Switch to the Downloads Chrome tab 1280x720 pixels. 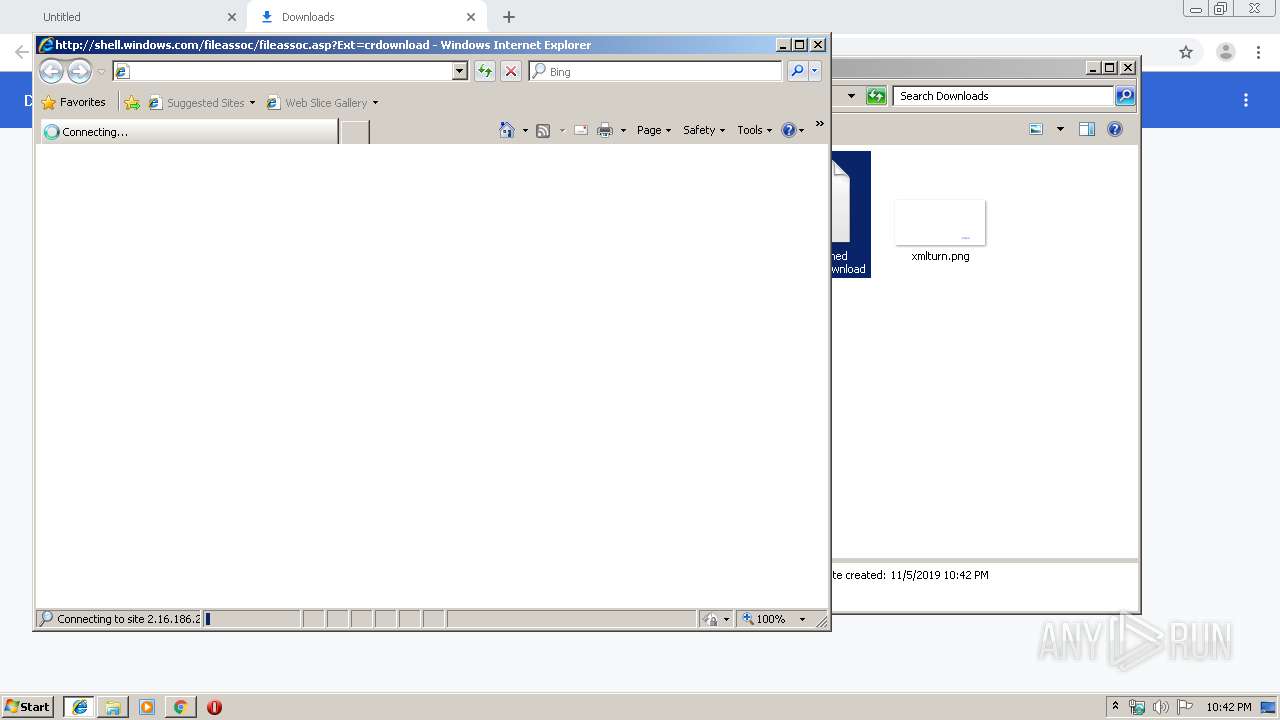365,17
